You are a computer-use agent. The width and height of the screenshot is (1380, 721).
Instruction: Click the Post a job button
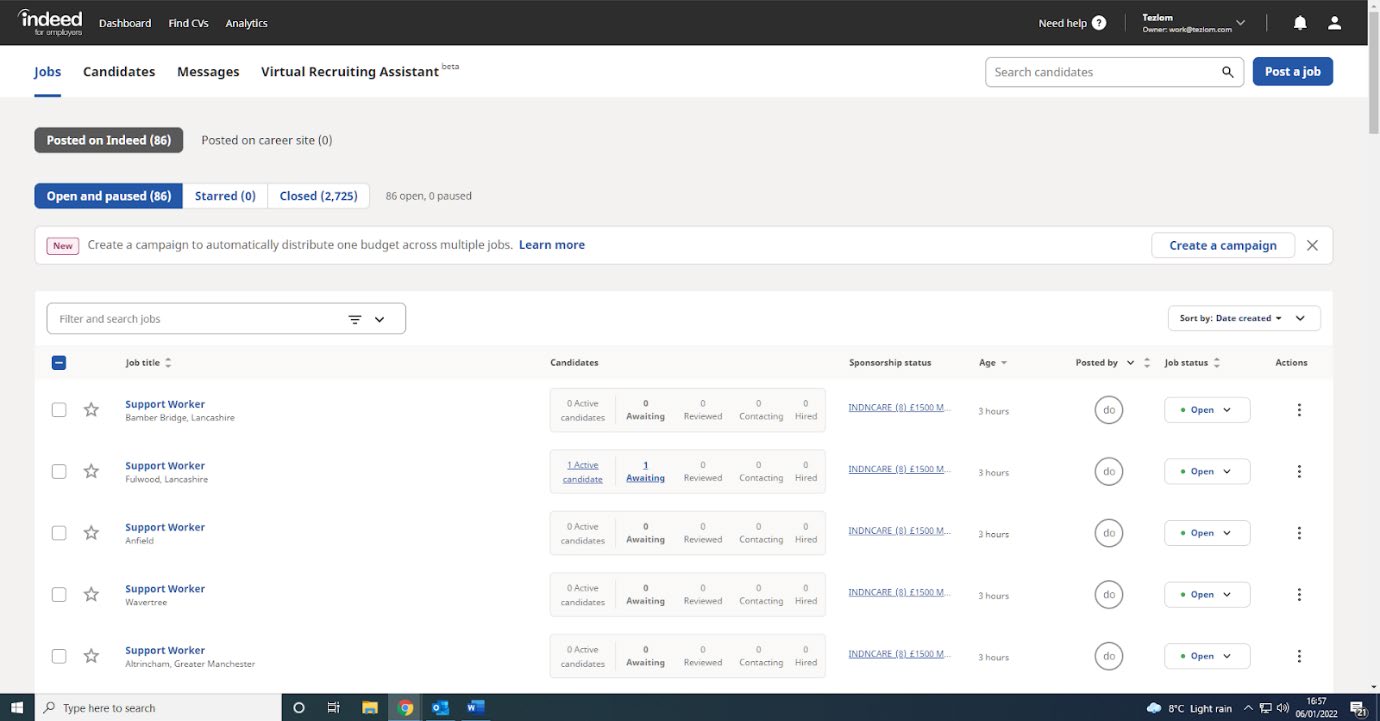(1292, 72)
